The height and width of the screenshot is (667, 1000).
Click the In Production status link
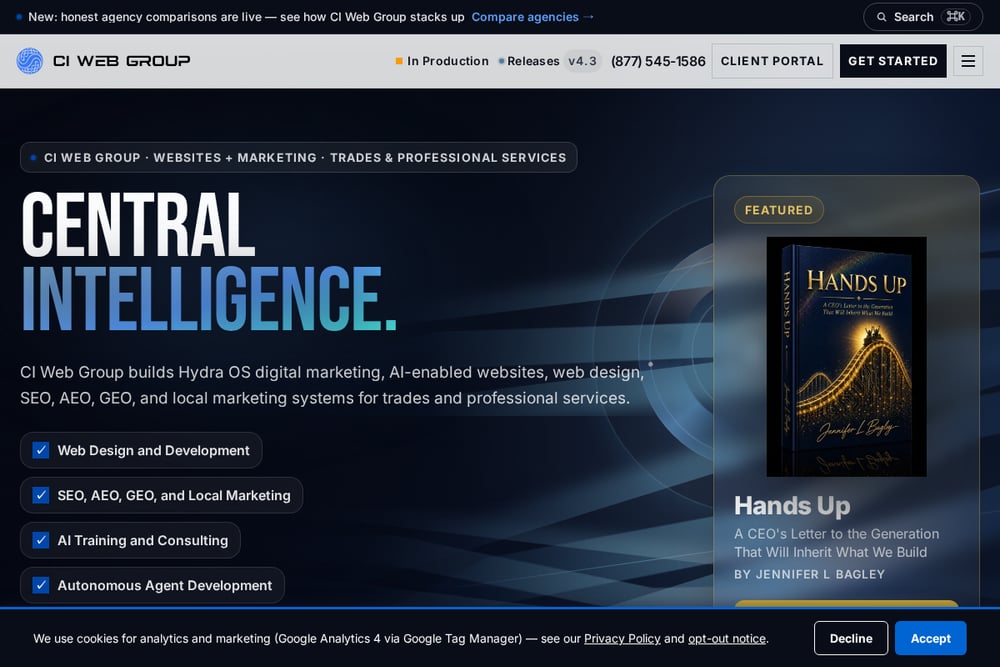coord(442,61)
